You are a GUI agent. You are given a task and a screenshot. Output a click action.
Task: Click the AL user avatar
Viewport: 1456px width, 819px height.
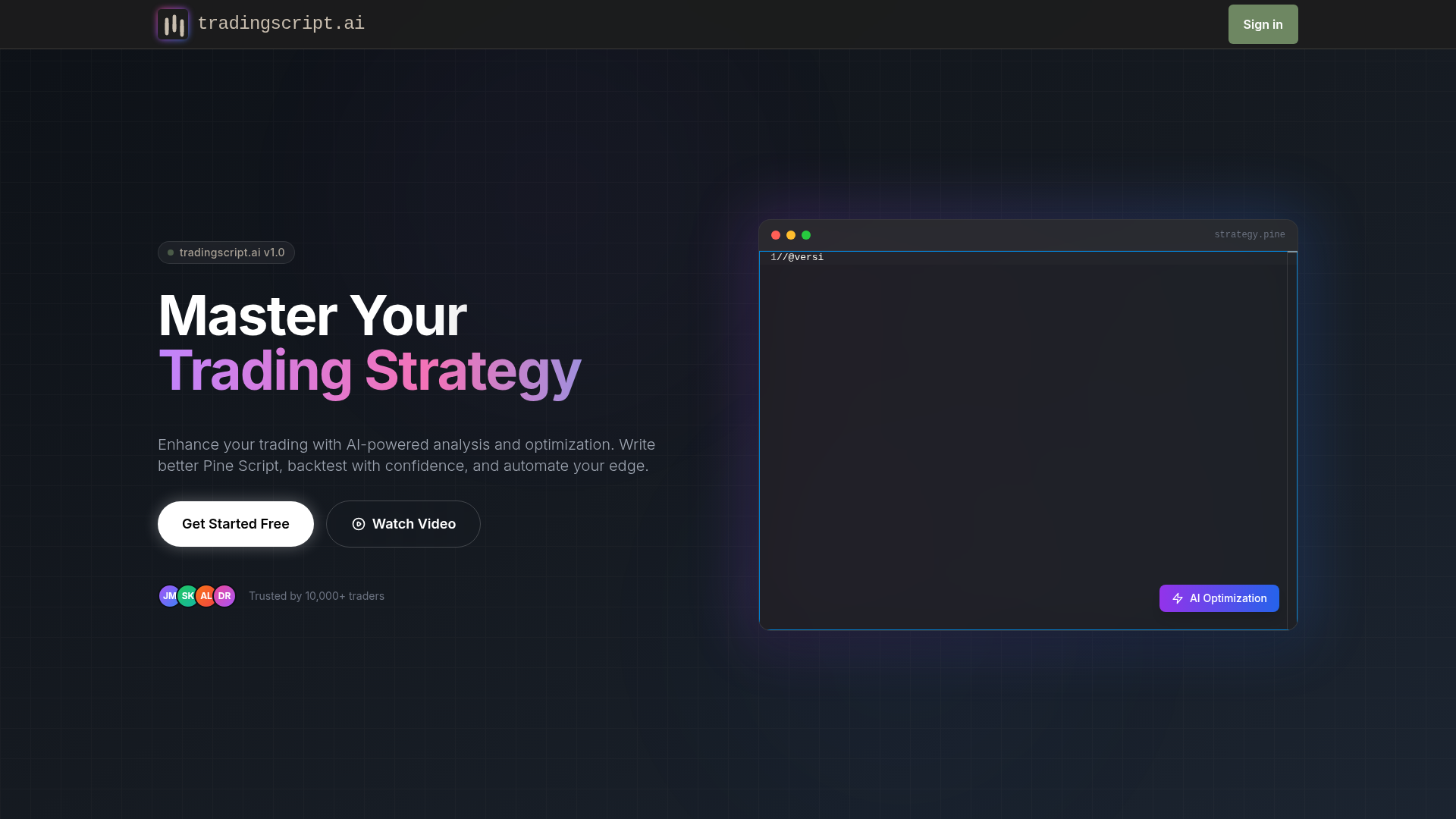point(206,596)
